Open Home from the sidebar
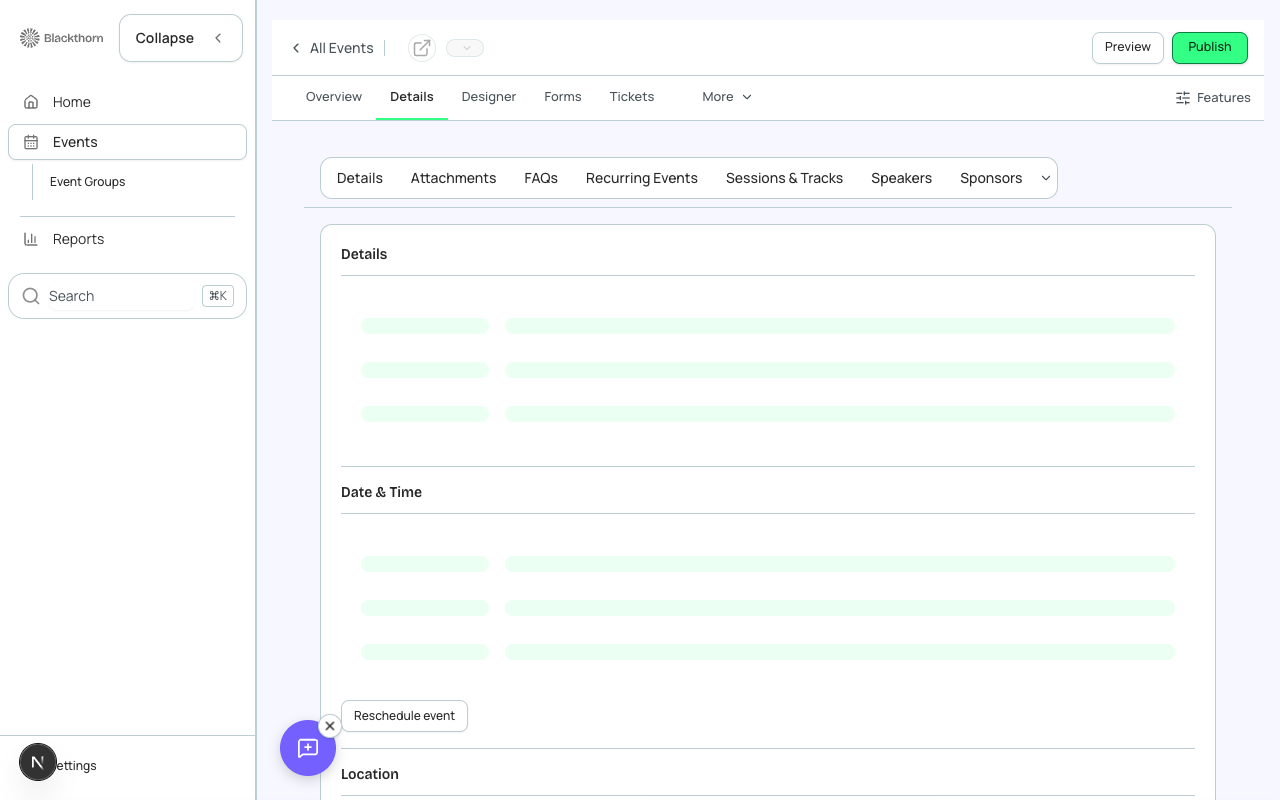Viewport: 1280px width, 800px height. (x=127, y=102)
